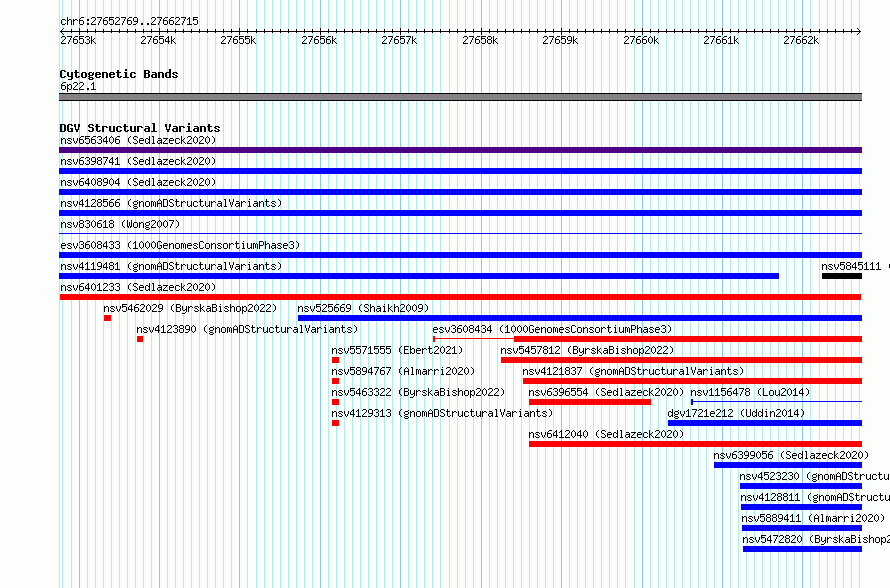Viewport: 890px width, 588px height.
Task: Open nsv5889411 (Almarri2020) label
Action: coord(813,518)
